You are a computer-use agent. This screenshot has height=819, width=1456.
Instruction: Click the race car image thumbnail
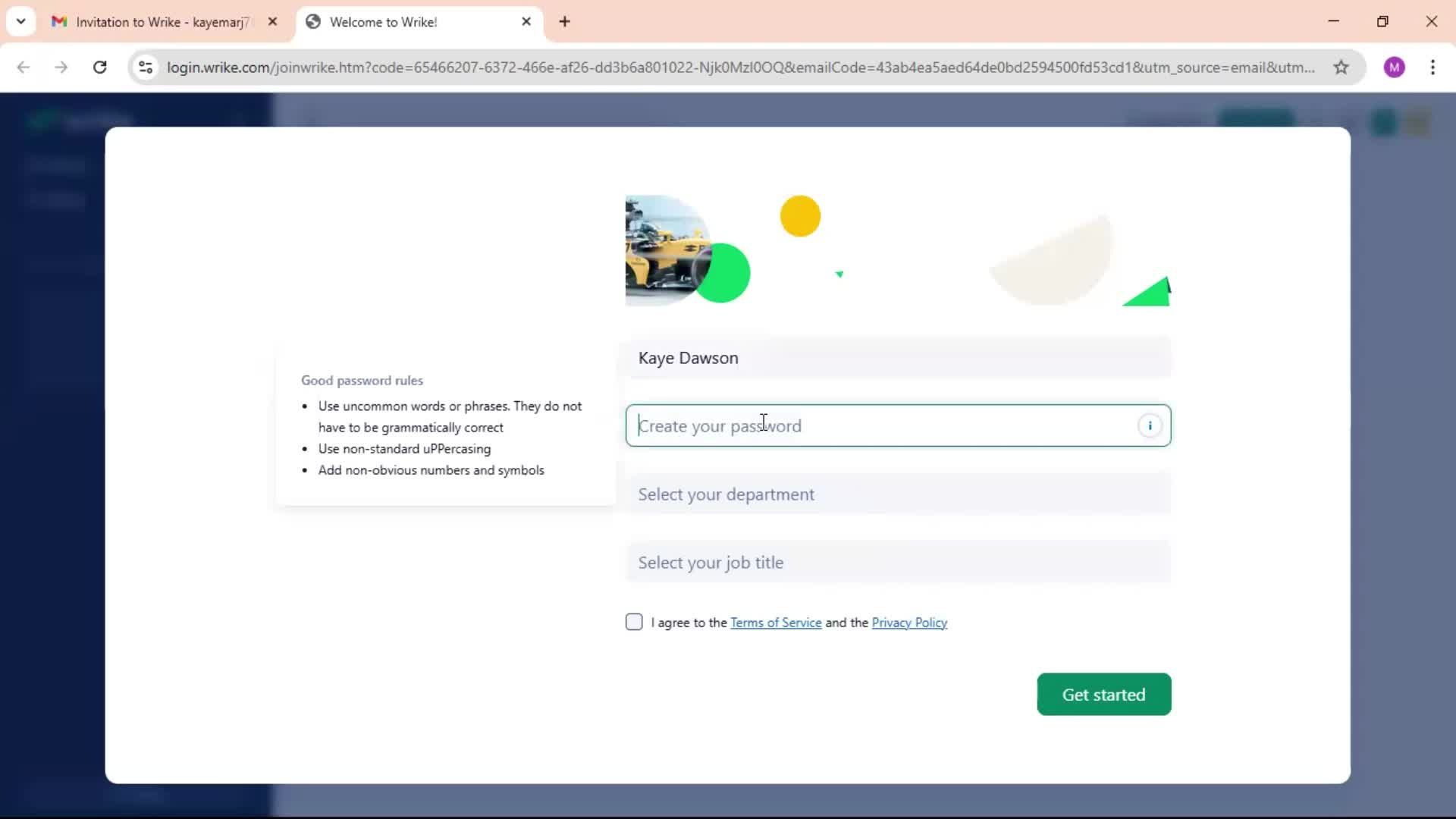(x=667, y=250)
